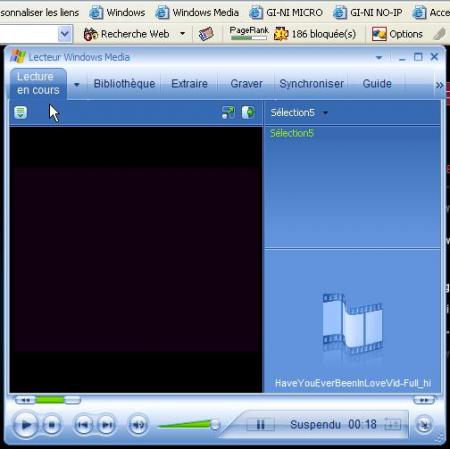Click the Recherche Web button
Image resolution: width=450 pixels, height=449 pixels.
[127, 34]
